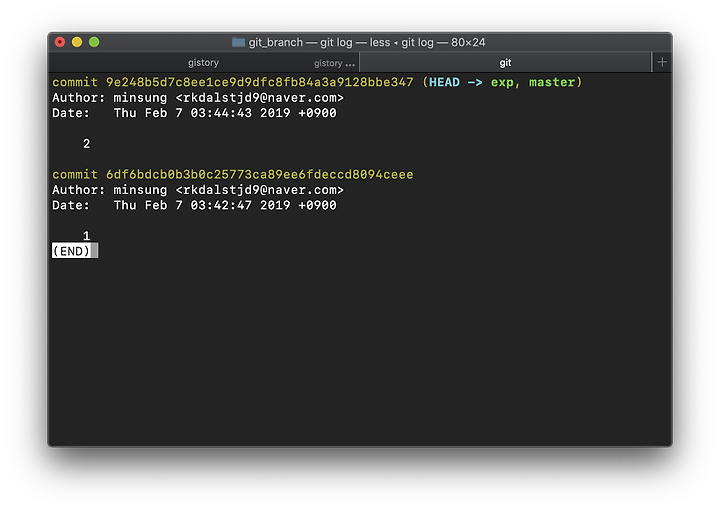Click the (END) pager indicator

coord(71,251)
